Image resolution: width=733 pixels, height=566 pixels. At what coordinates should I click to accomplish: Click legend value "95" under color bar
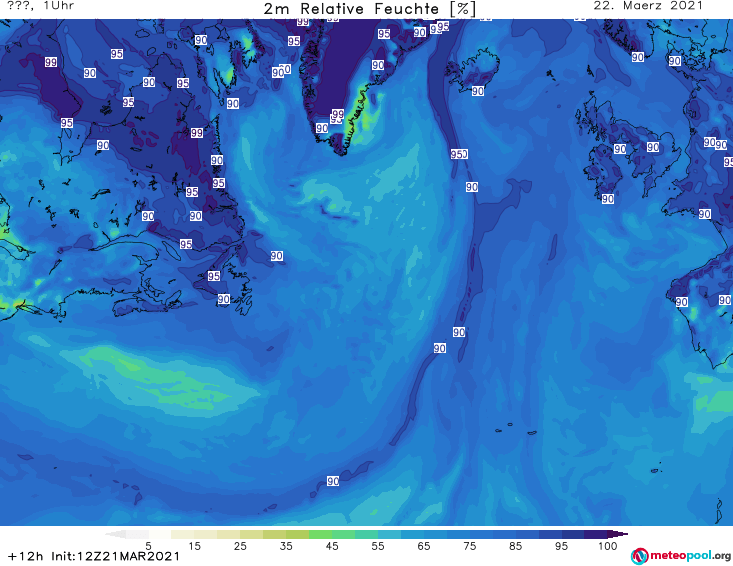(x=561, y=546)
